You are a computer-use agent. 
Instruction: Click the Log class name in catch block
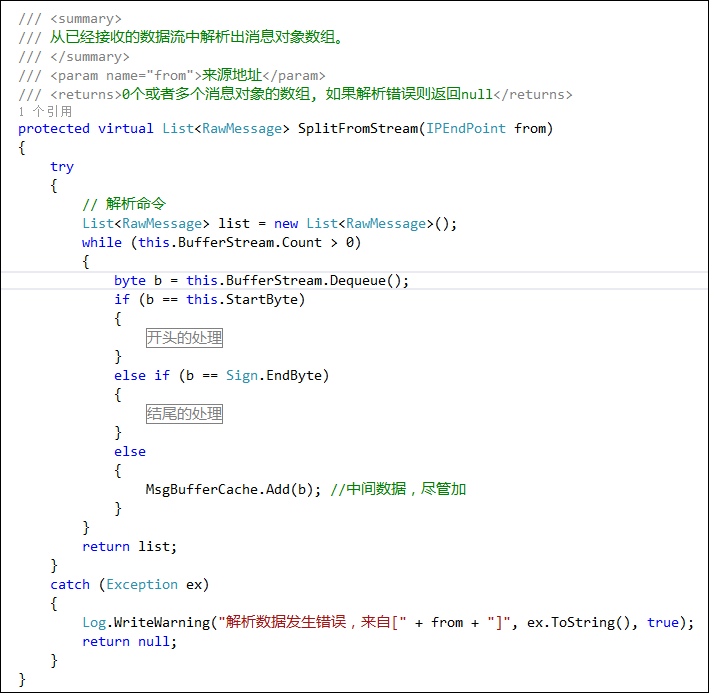pyautogui.click(x=94, y=622)
